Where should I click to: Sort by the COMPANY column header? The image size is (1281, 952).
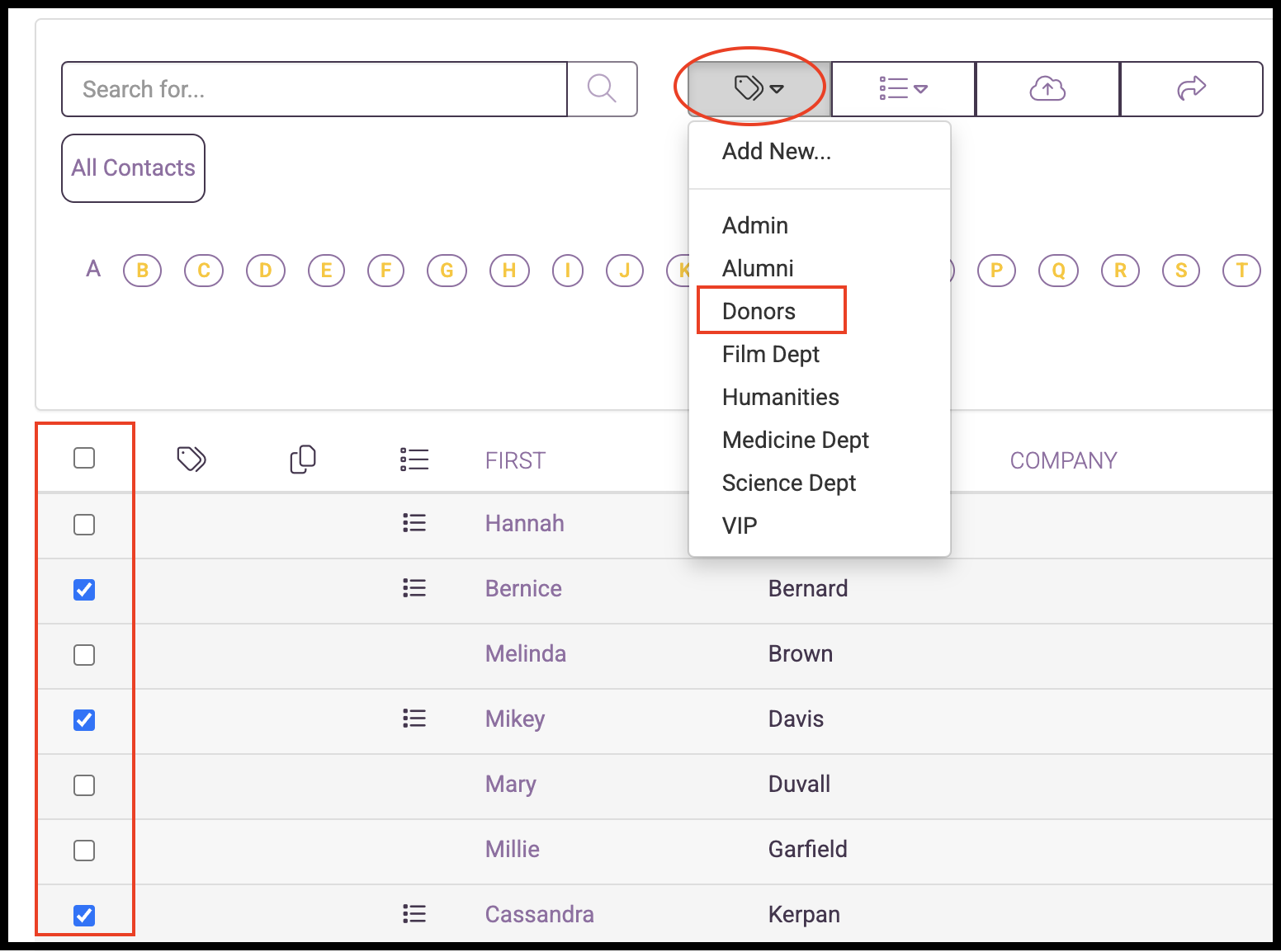pos(1063,460)
